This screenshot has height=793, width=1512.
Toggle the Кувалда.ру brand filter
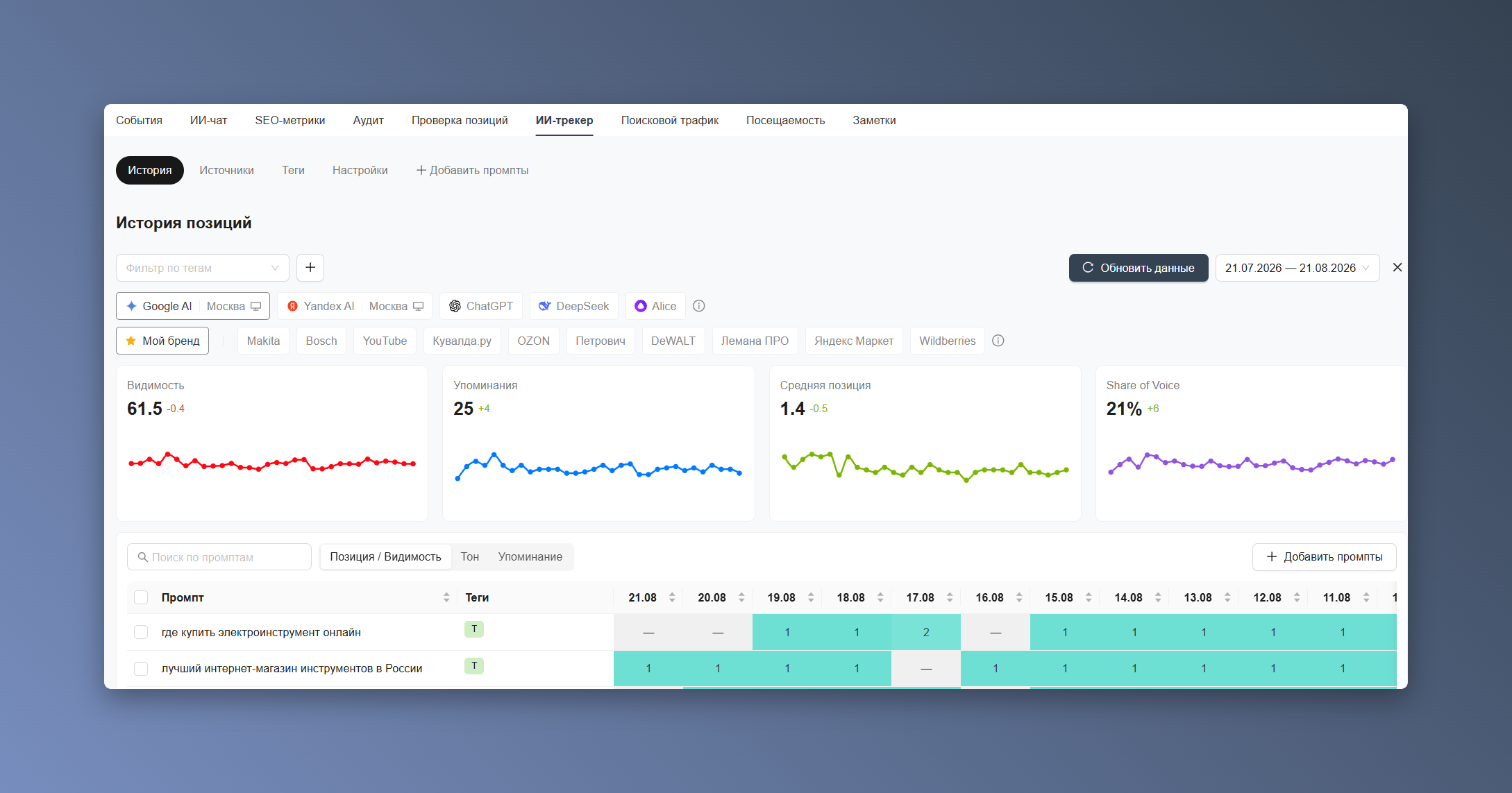click(x=462, y=341)
